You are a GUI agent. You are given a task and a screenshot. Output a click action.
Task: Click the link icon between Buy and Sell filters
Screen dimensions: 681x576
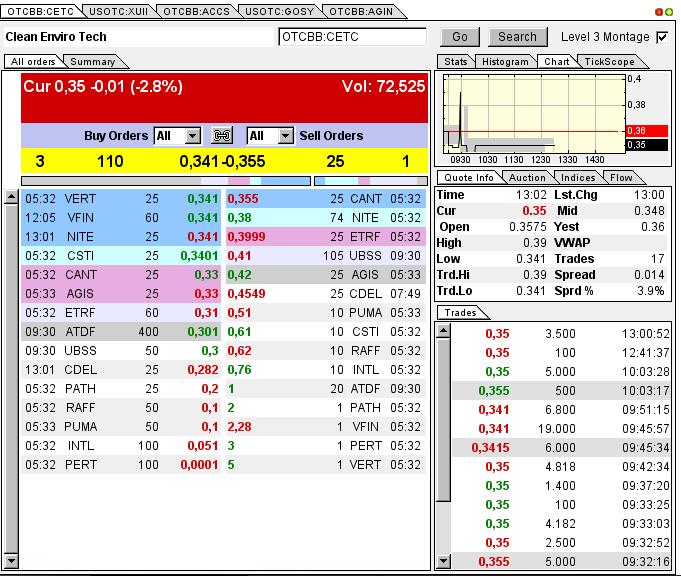point(223,136)
